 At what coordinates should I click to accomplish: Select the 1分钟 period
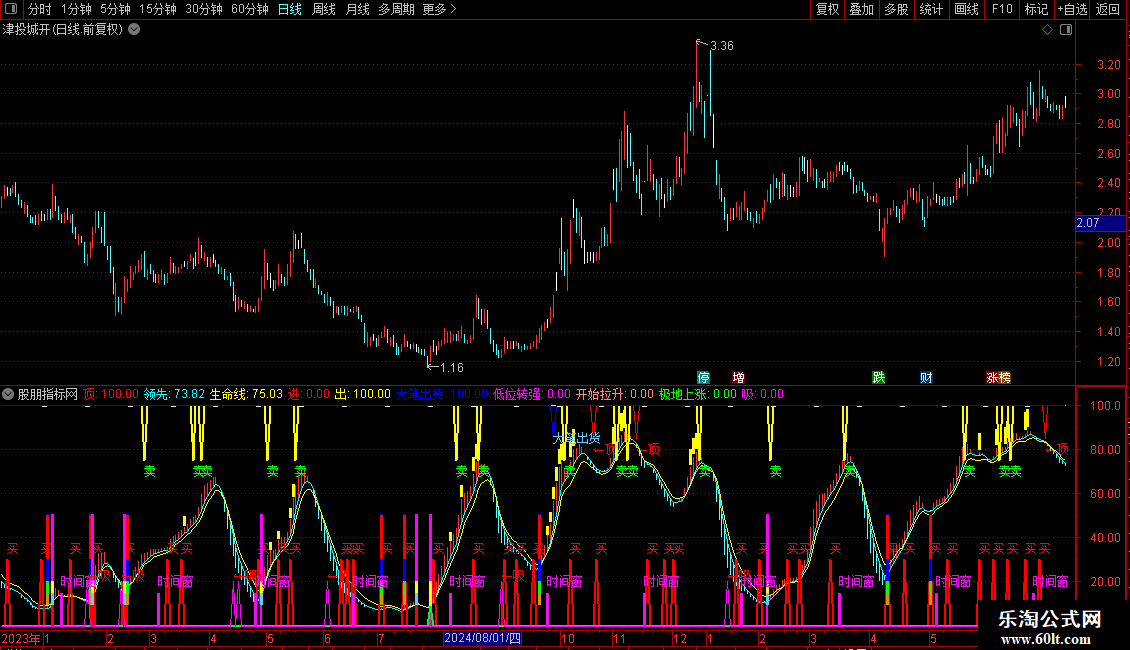pyautogui.click(x=76, y=9)
